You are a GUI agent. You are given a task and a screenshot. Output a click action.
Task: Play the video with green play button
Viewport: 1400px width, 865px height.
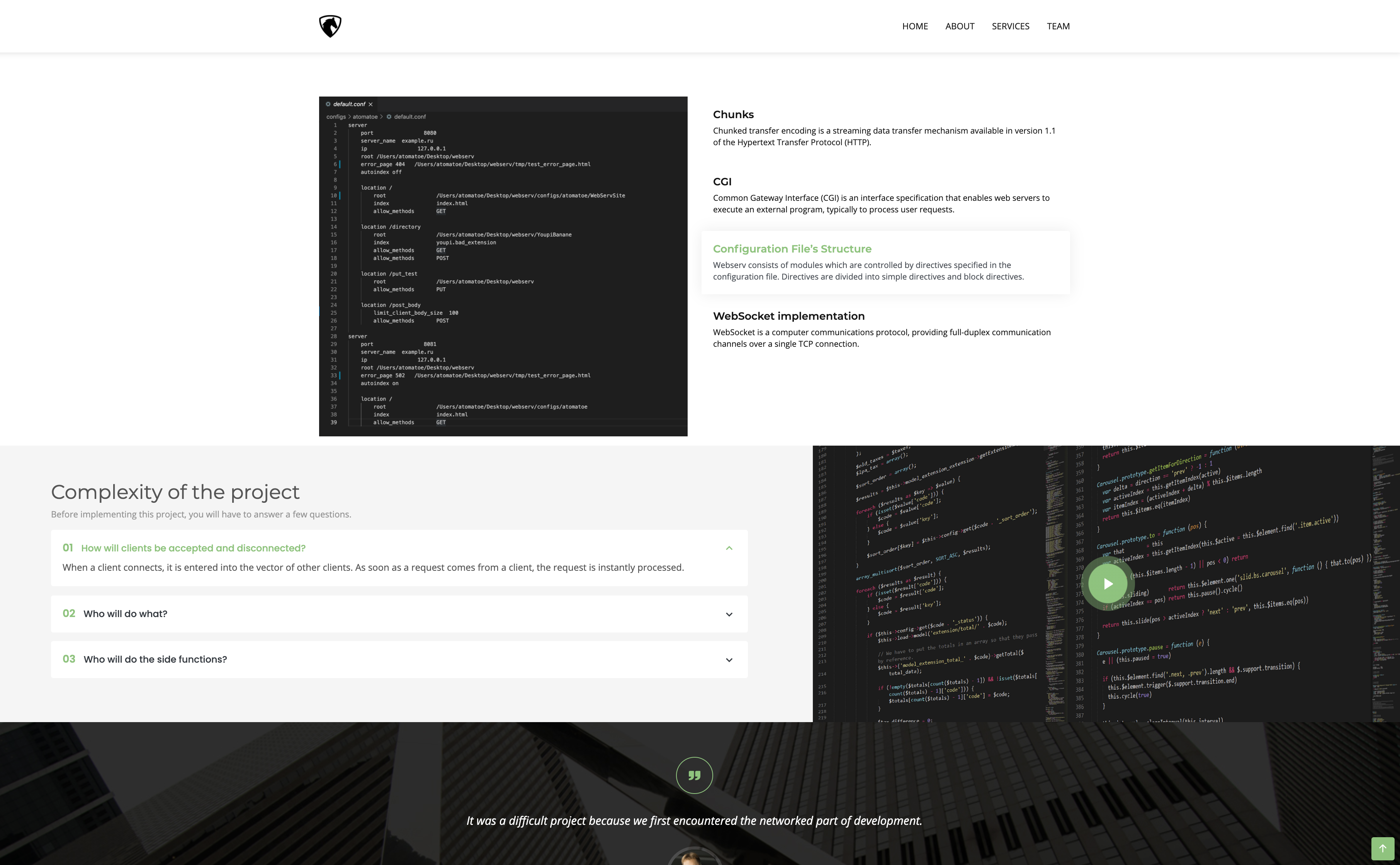click(x=1108, y=583)
